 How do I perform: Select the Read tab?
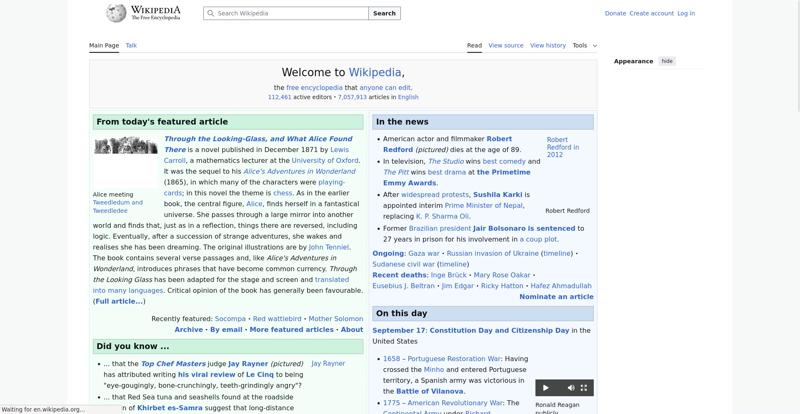pos(474,45)
